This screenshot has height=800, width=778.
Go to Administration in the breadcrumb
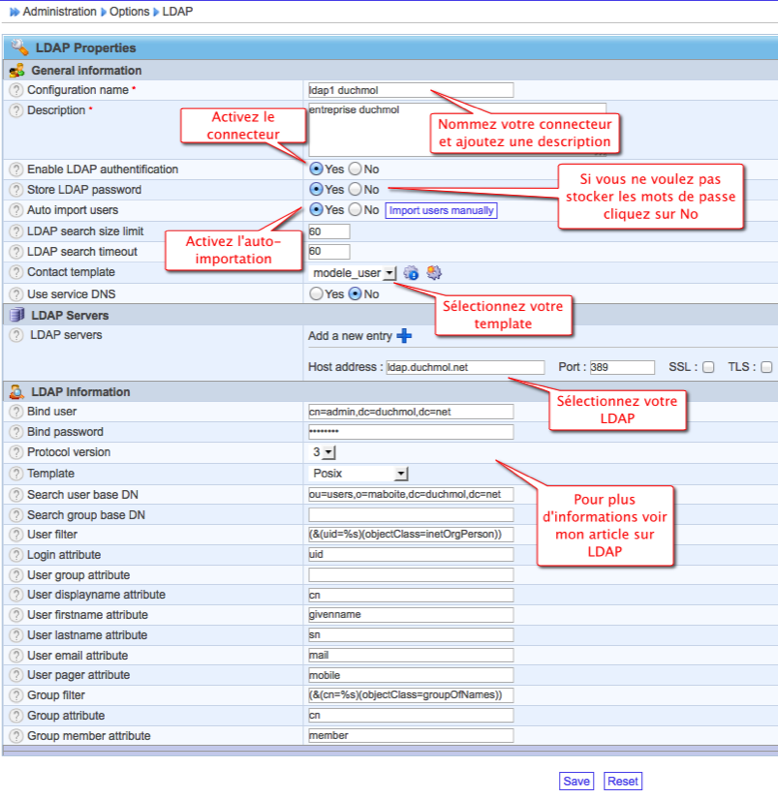coord(59,12)
